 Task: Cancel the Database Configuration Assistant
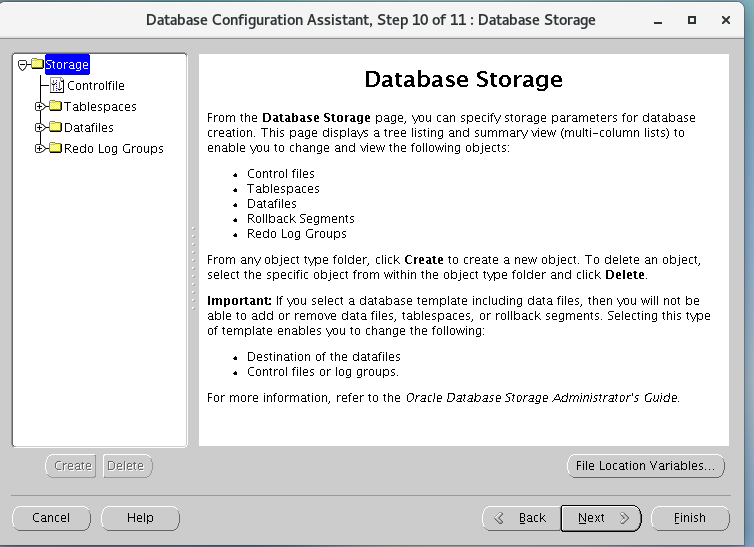click(51, 518)
